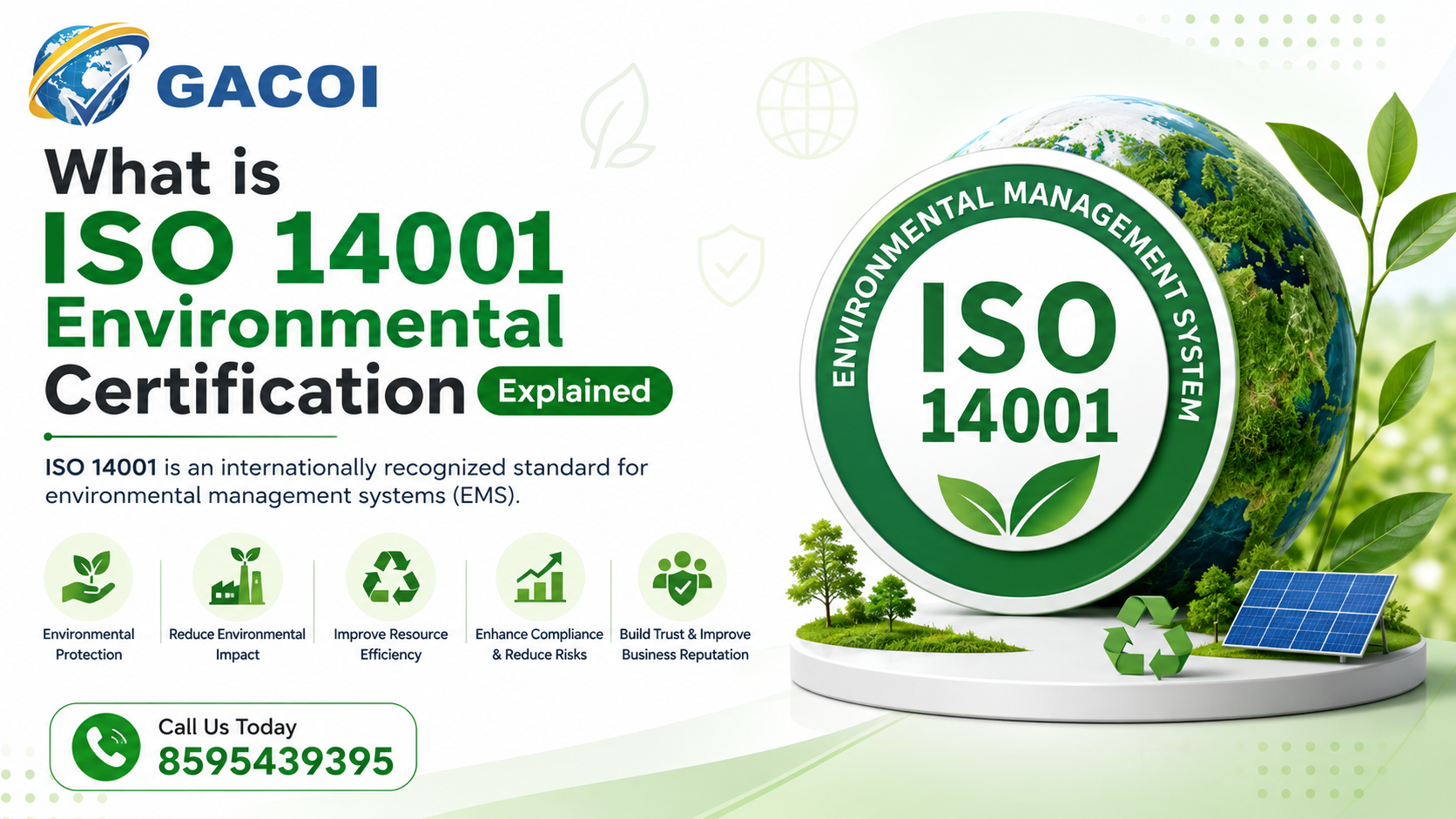
Task: Click the twin leaves inside ISO badge
Action: (1019, 496)
